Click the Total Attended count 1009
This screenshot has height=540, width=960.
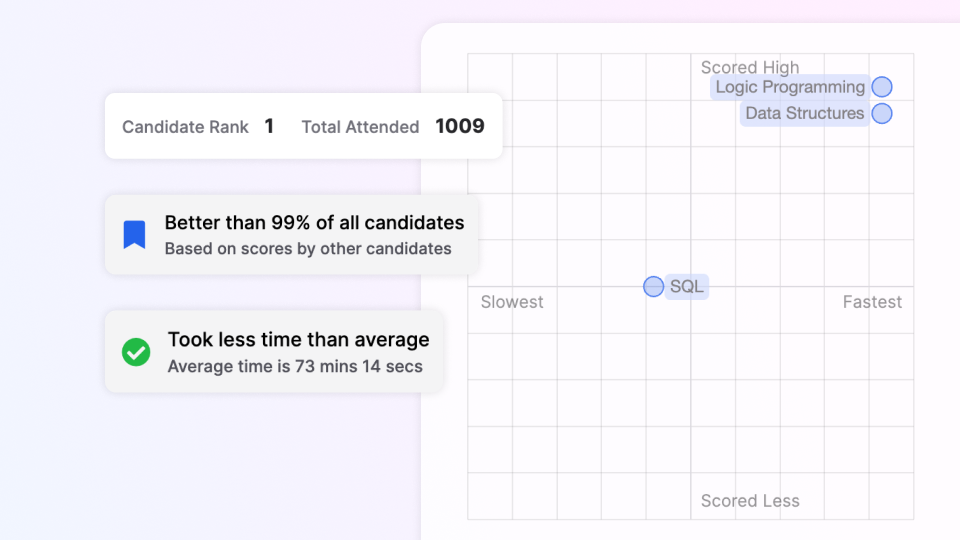(460, 126)
